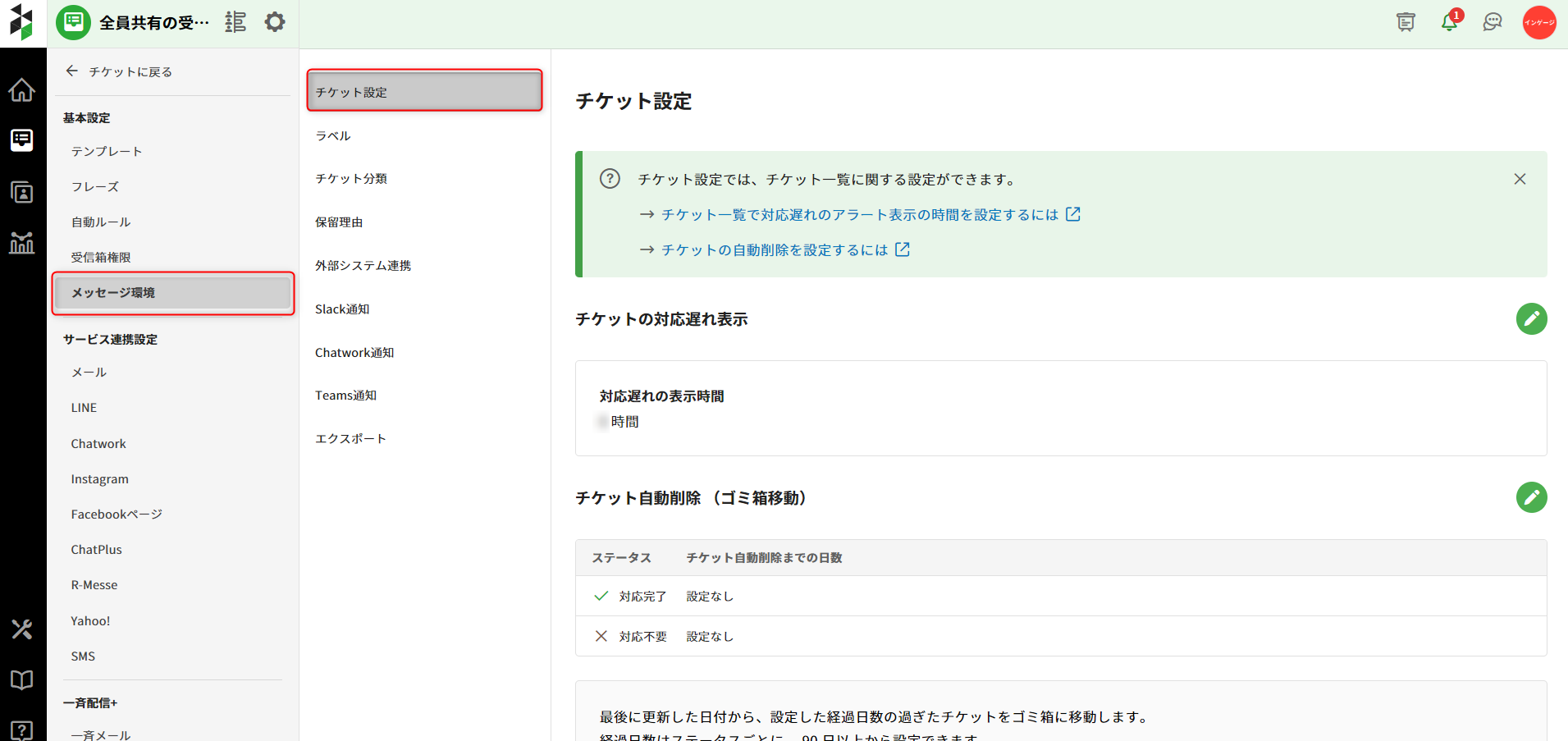
Task: Open the reports chart icon in sidebar
Action: (x=22, y=243)
